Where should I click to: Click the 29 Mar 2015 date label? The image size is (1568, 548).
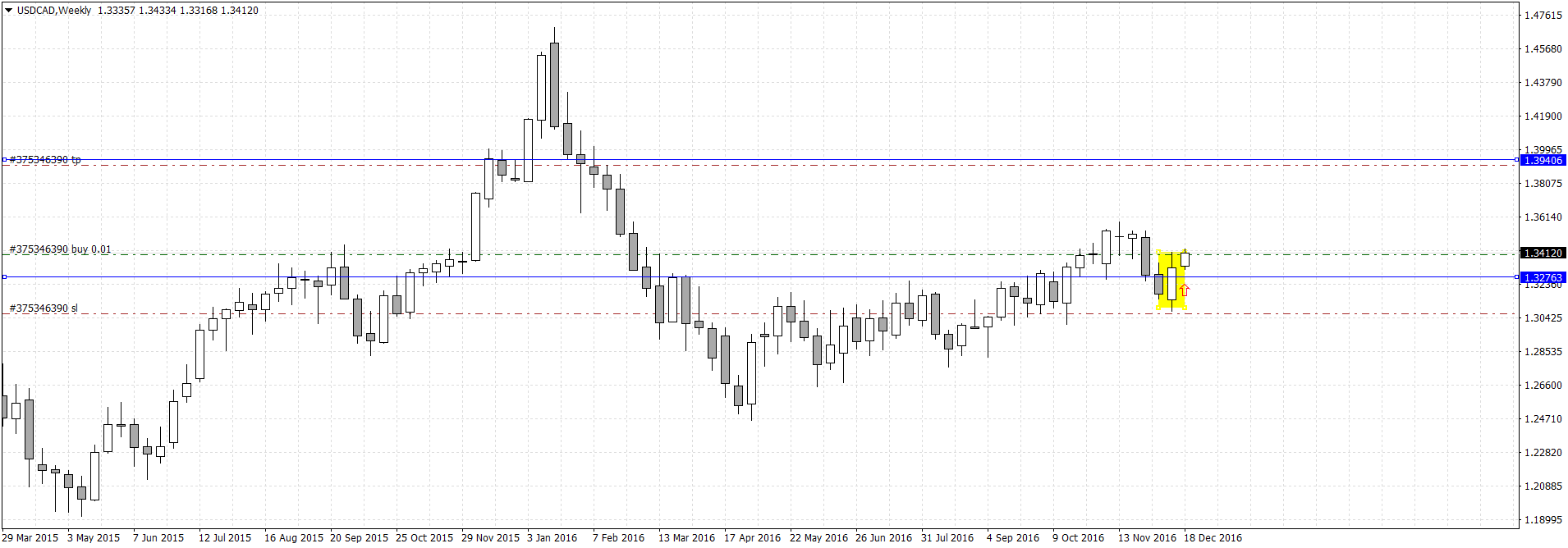[x=30, y=538]
